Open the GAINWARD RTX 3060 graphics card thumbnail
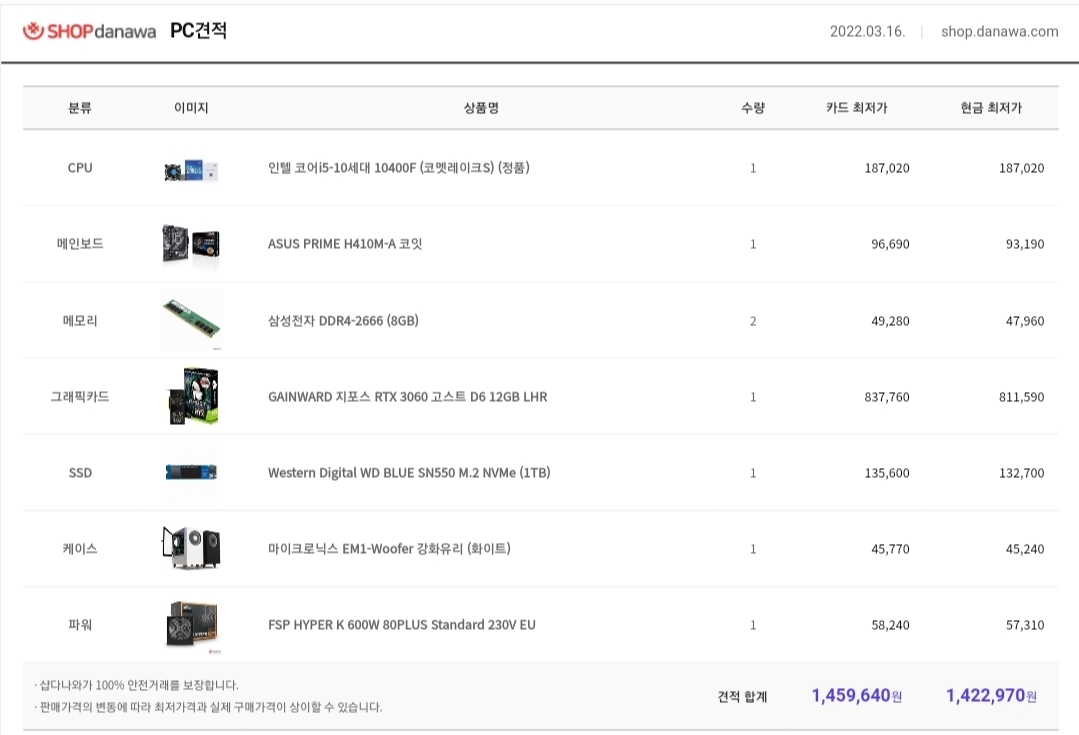 coord(193,396)
